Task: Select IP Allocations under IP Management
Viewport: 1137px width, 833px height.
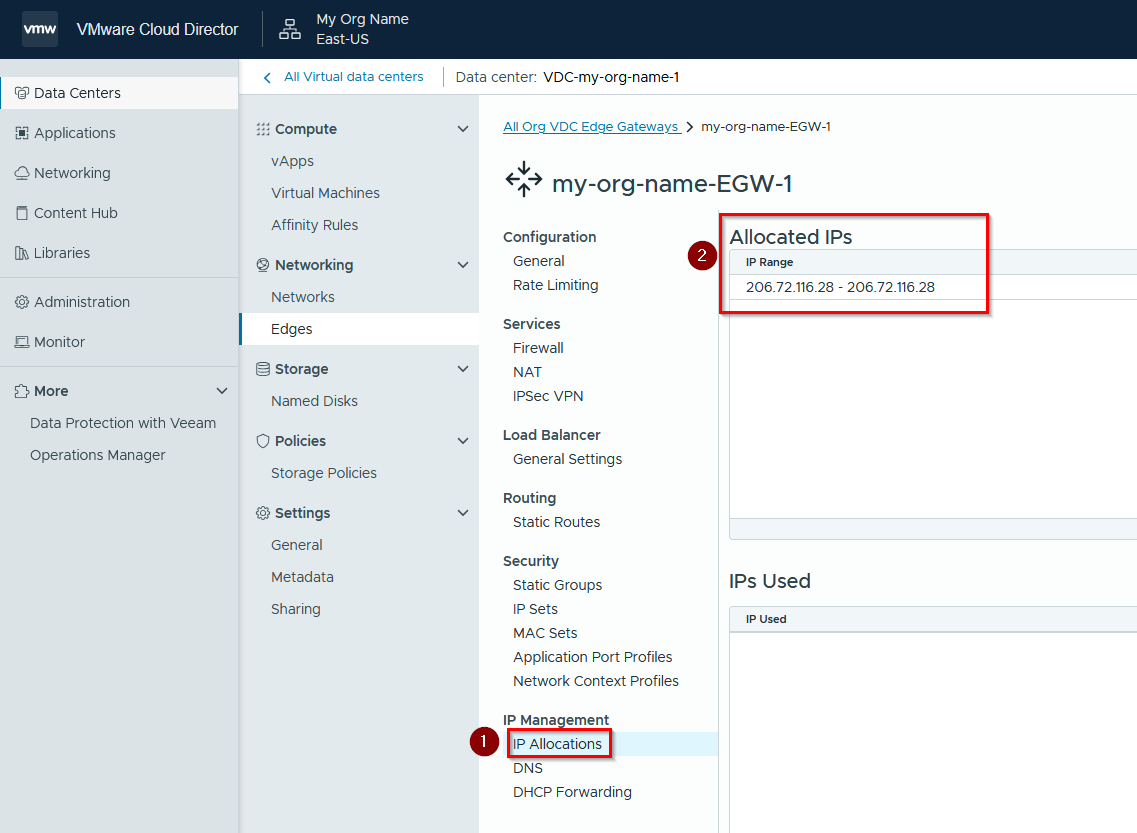Action: [x=558, y=744]
